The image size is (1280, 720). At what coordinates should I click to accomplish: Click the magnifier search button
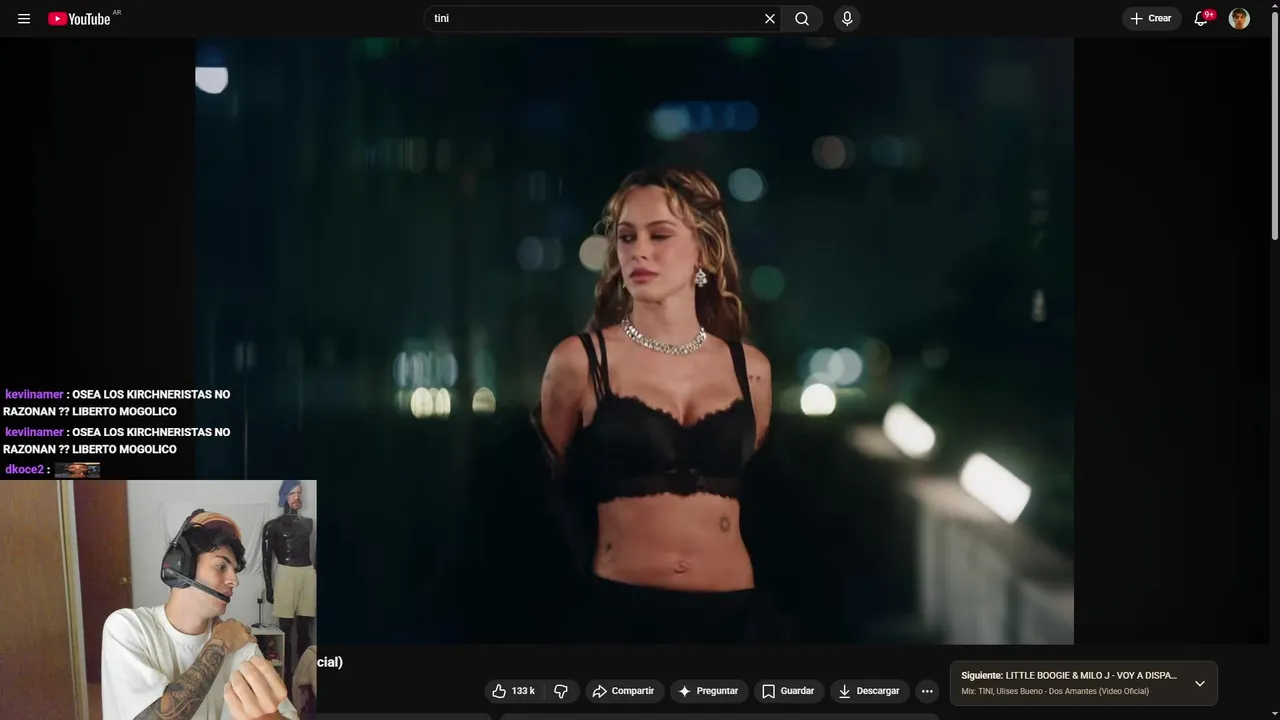pyautogui.click(x=802, y=19)
